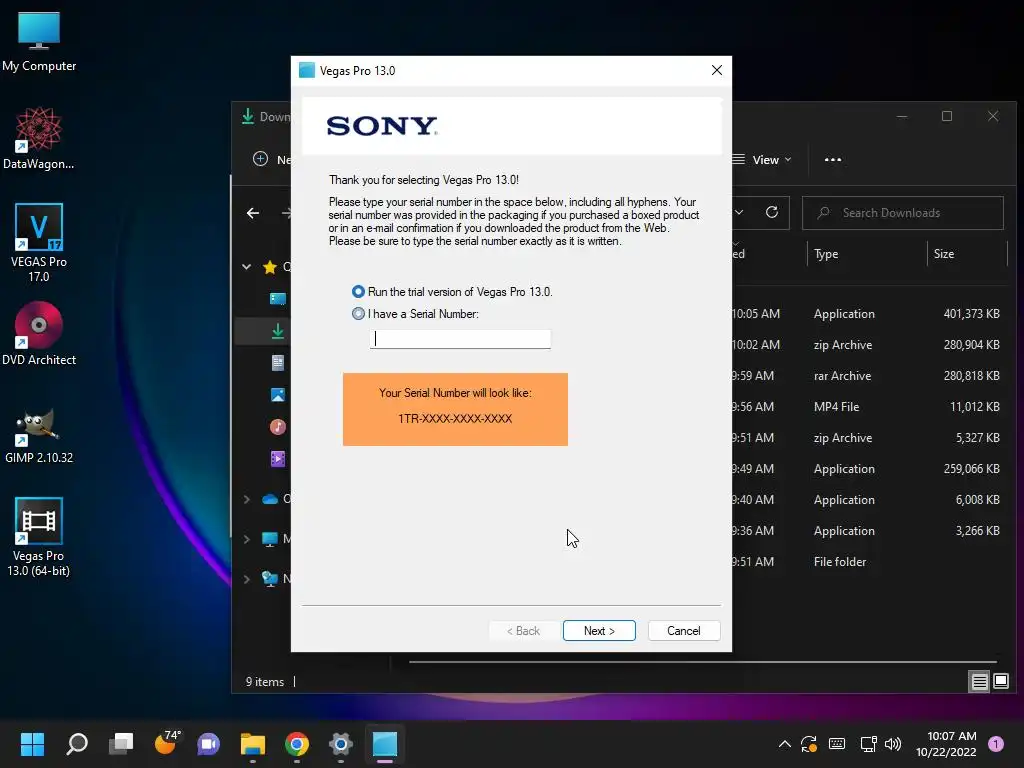Expand This PC tree node
The height and width of the screenshot is (768, 1024).
247,539
